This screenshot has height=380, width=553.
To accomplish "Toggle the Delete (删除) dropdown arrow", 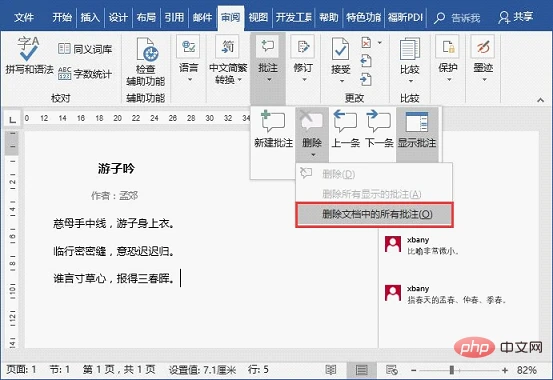I will (x=312, y=155).
